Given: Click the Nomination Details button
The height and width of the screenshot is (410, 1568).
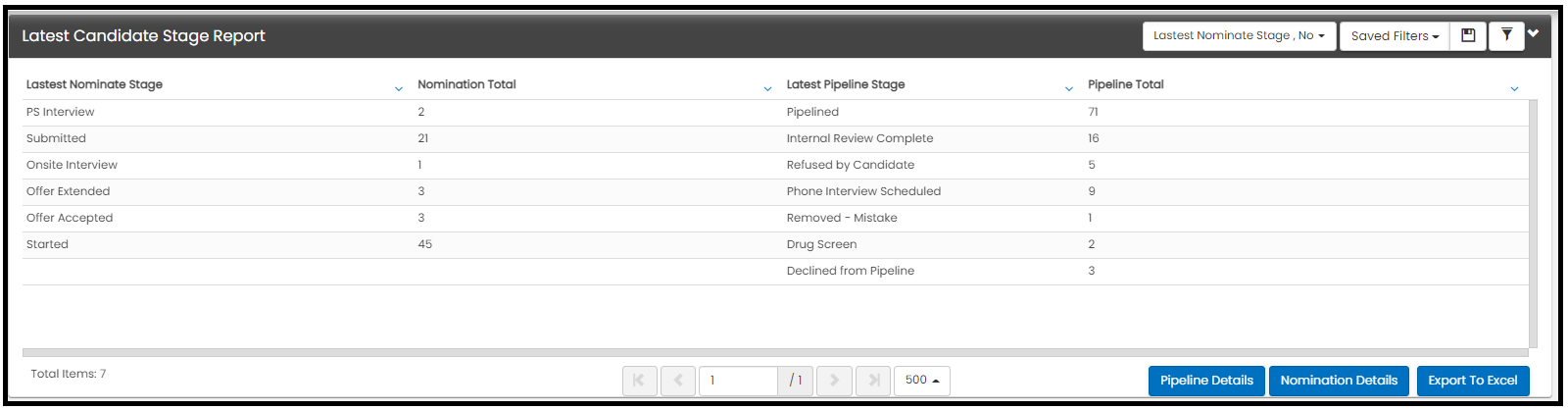Looking at the screenshot, I should [1339, 381].
